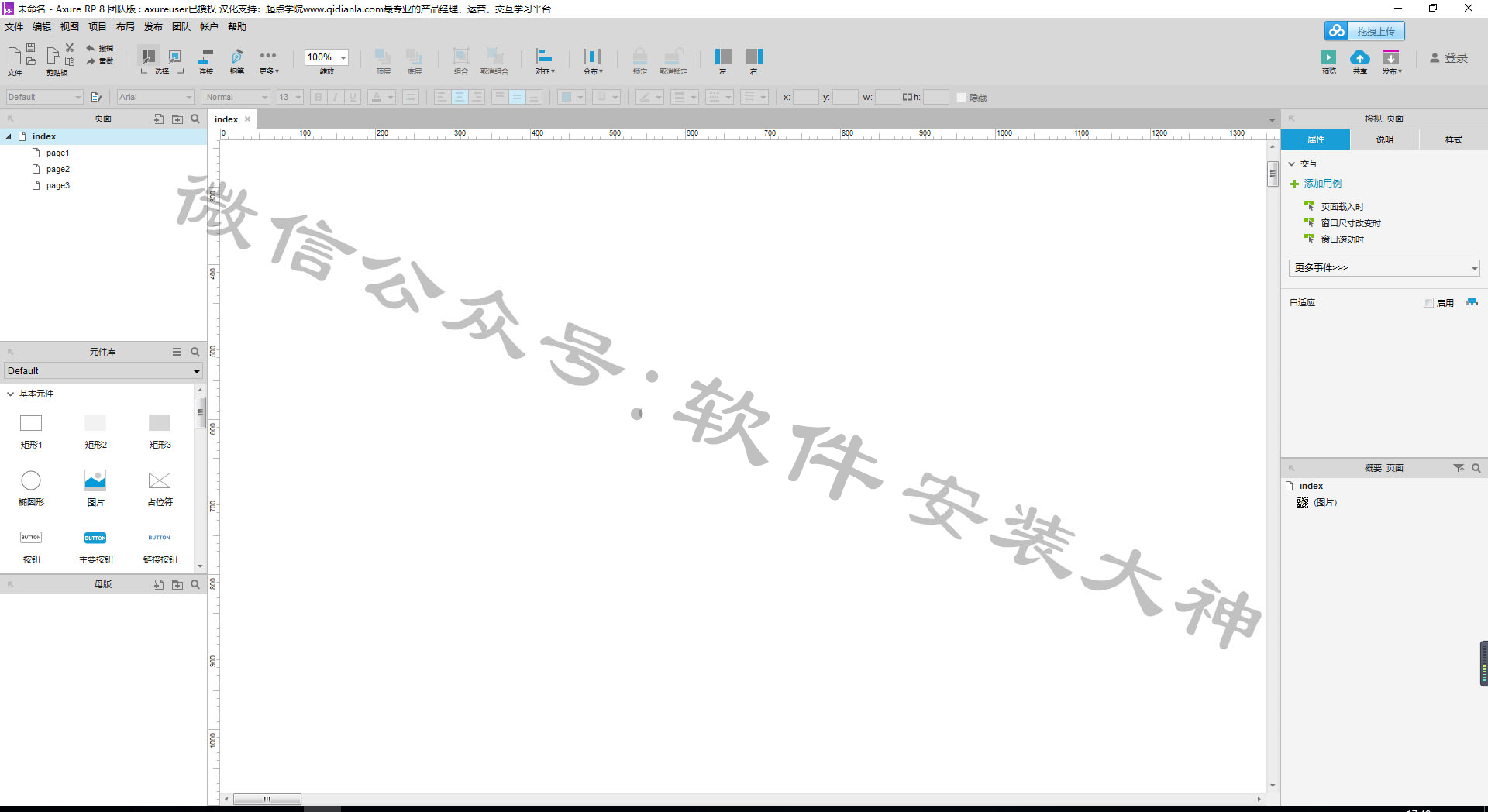Open the 100% zoom dropdown

(343, 57)
